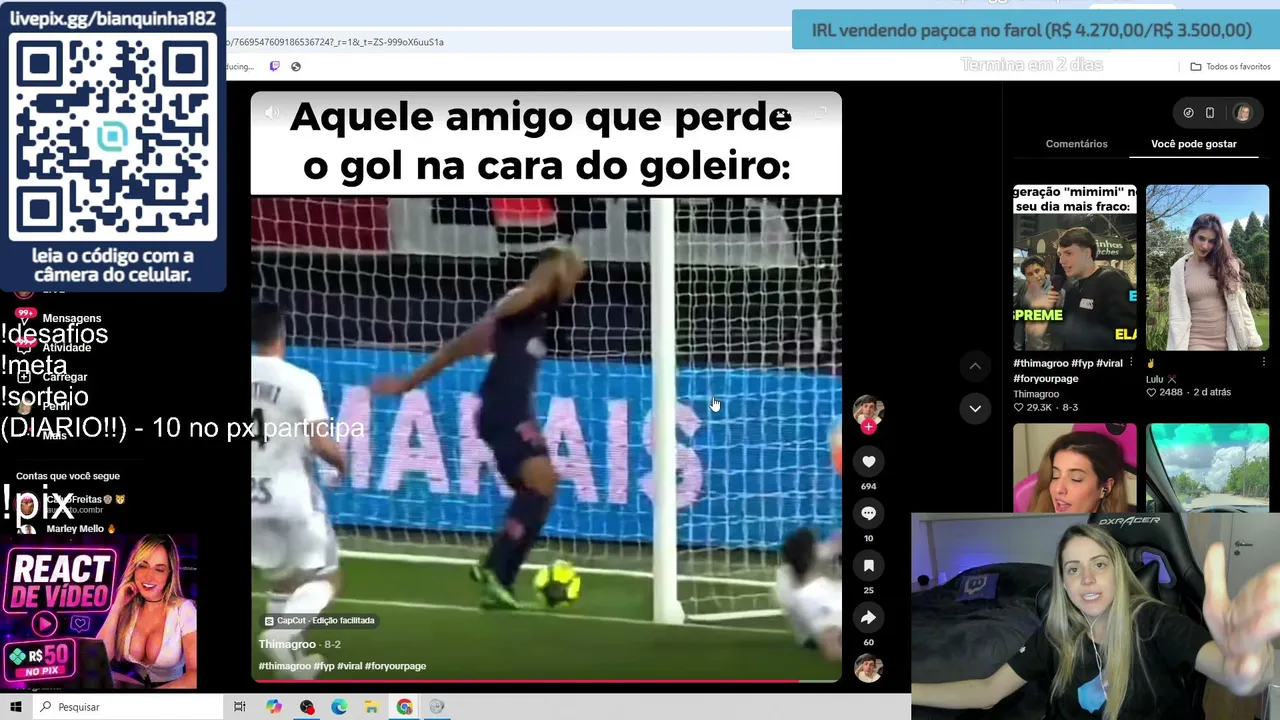
Task: Open Microsoft Edge from the taskbar
Action: [339, 707]
